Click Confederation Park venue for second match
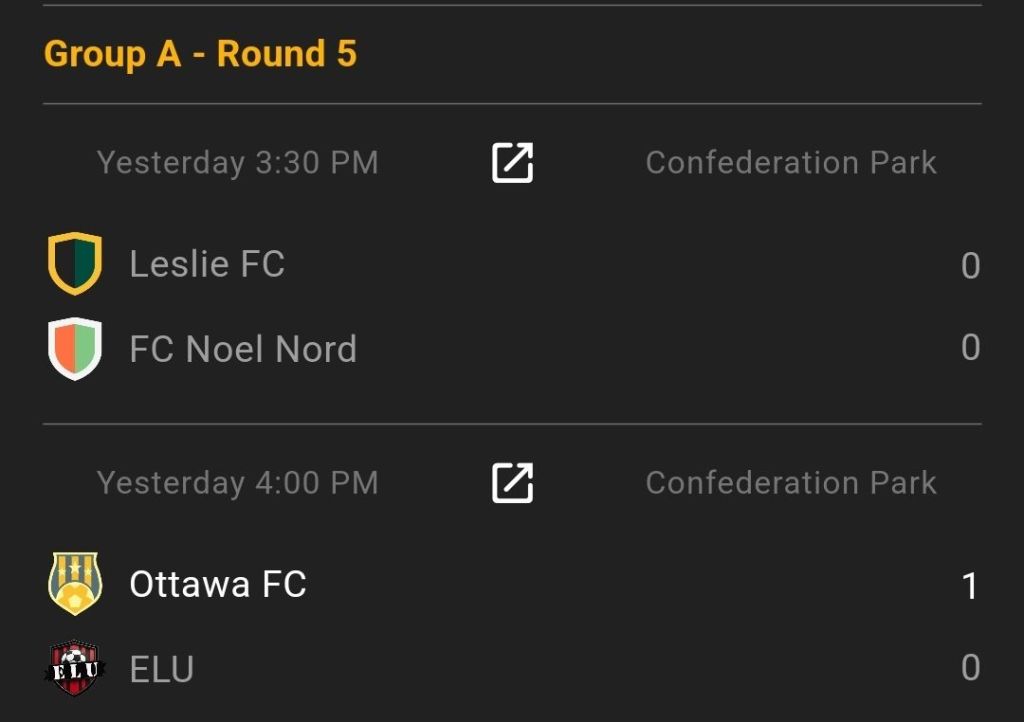 791,483
